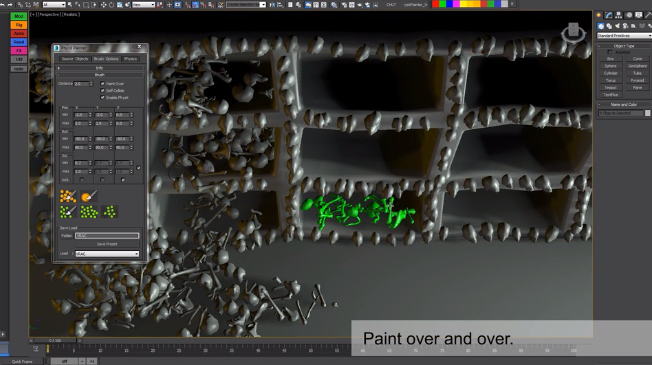Choose the green particles brush icon
This screenshot has height=365, width=652.
68,212
